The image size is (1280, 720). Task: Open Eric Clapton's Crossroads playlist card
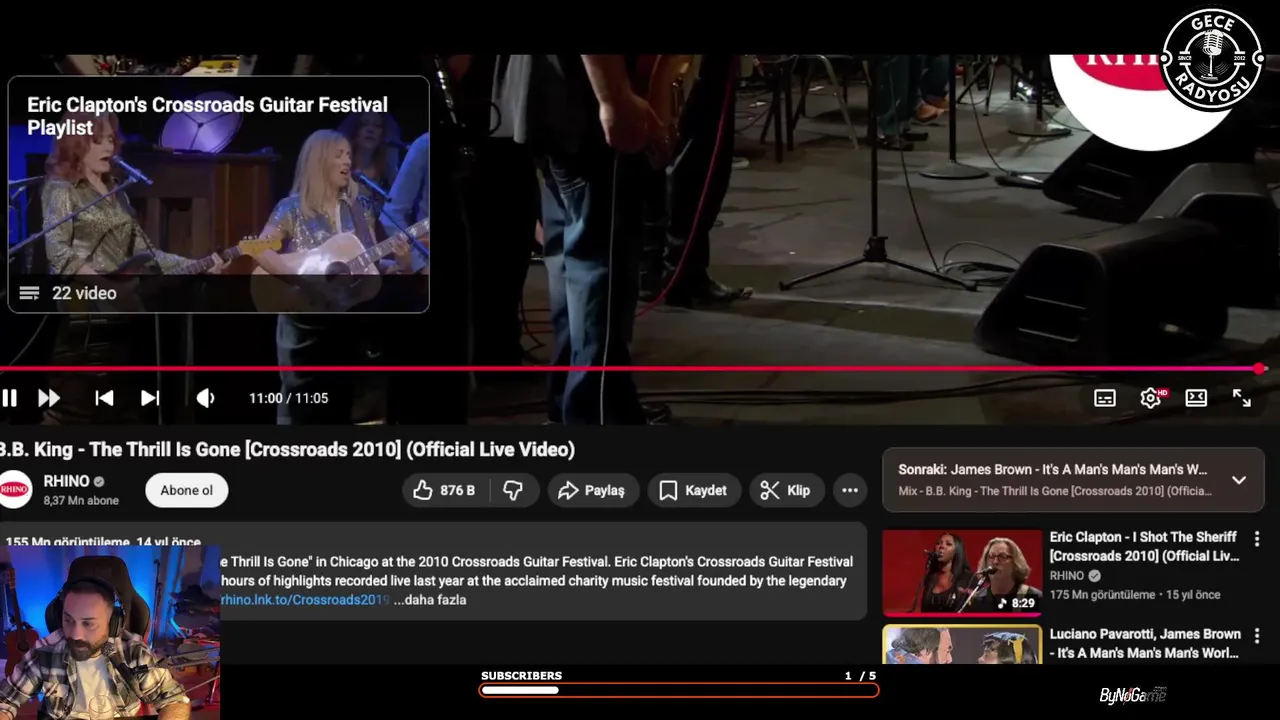[x=219, y=195]
